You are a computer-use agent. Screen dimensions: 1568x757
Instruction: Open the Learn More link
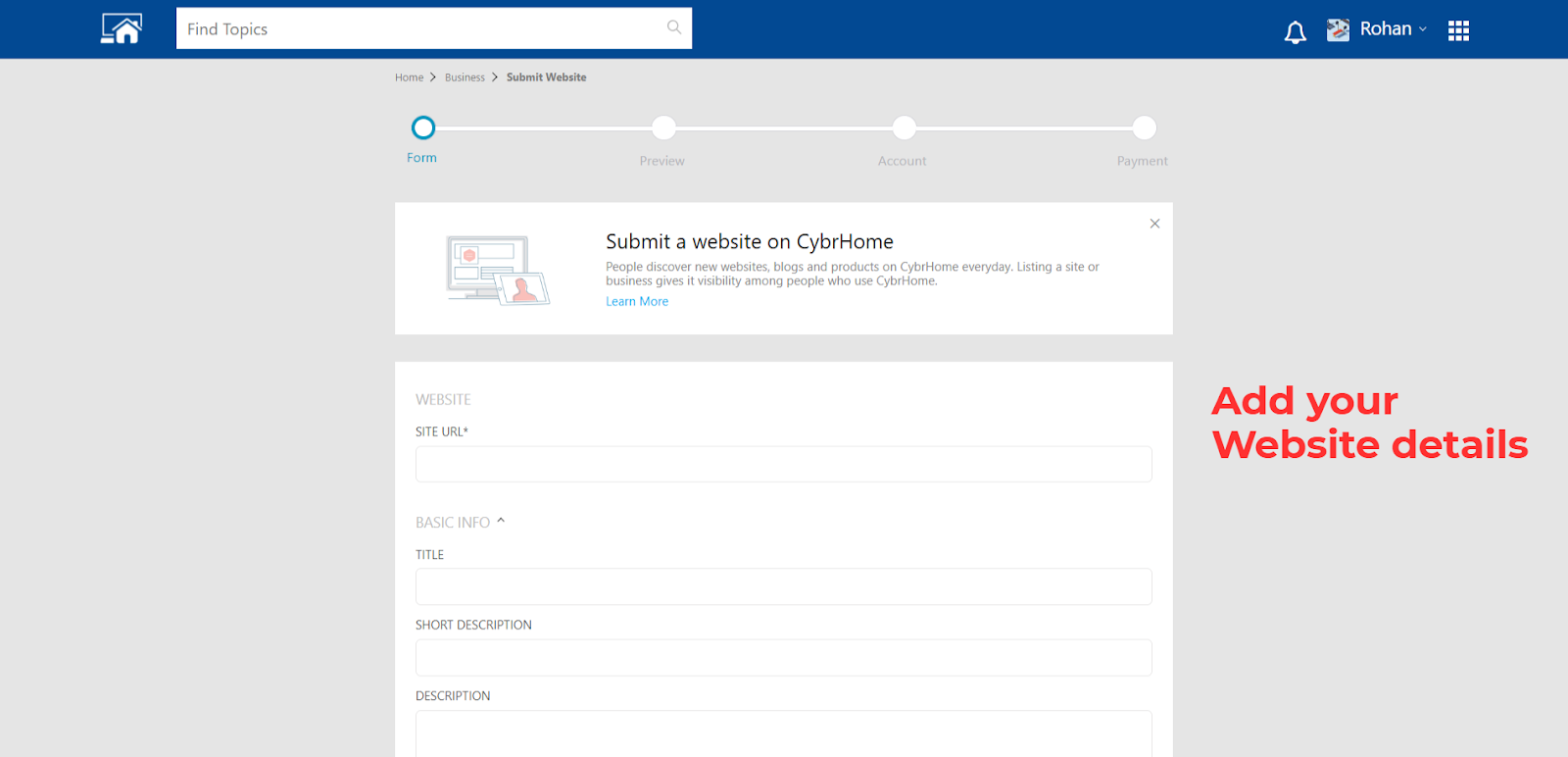[637, 301]
